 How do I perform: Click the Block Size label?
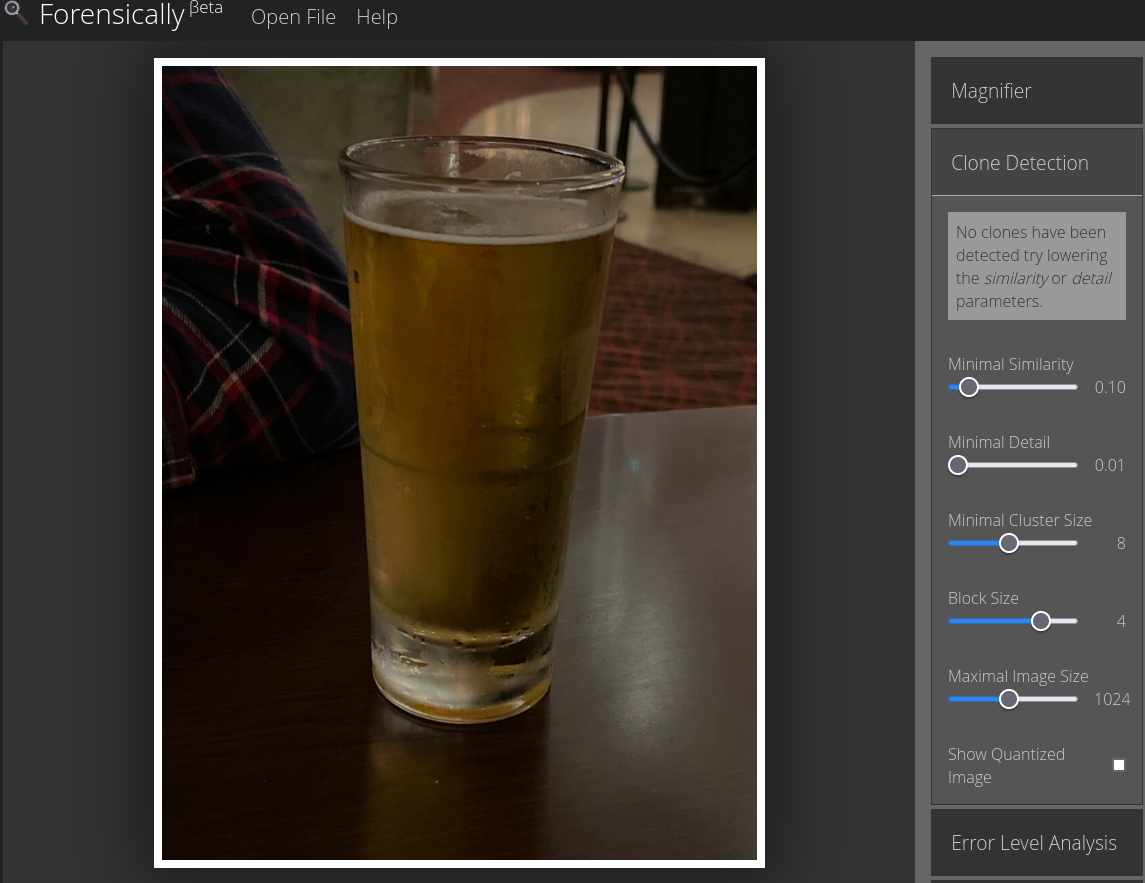(x=983, y=598)
